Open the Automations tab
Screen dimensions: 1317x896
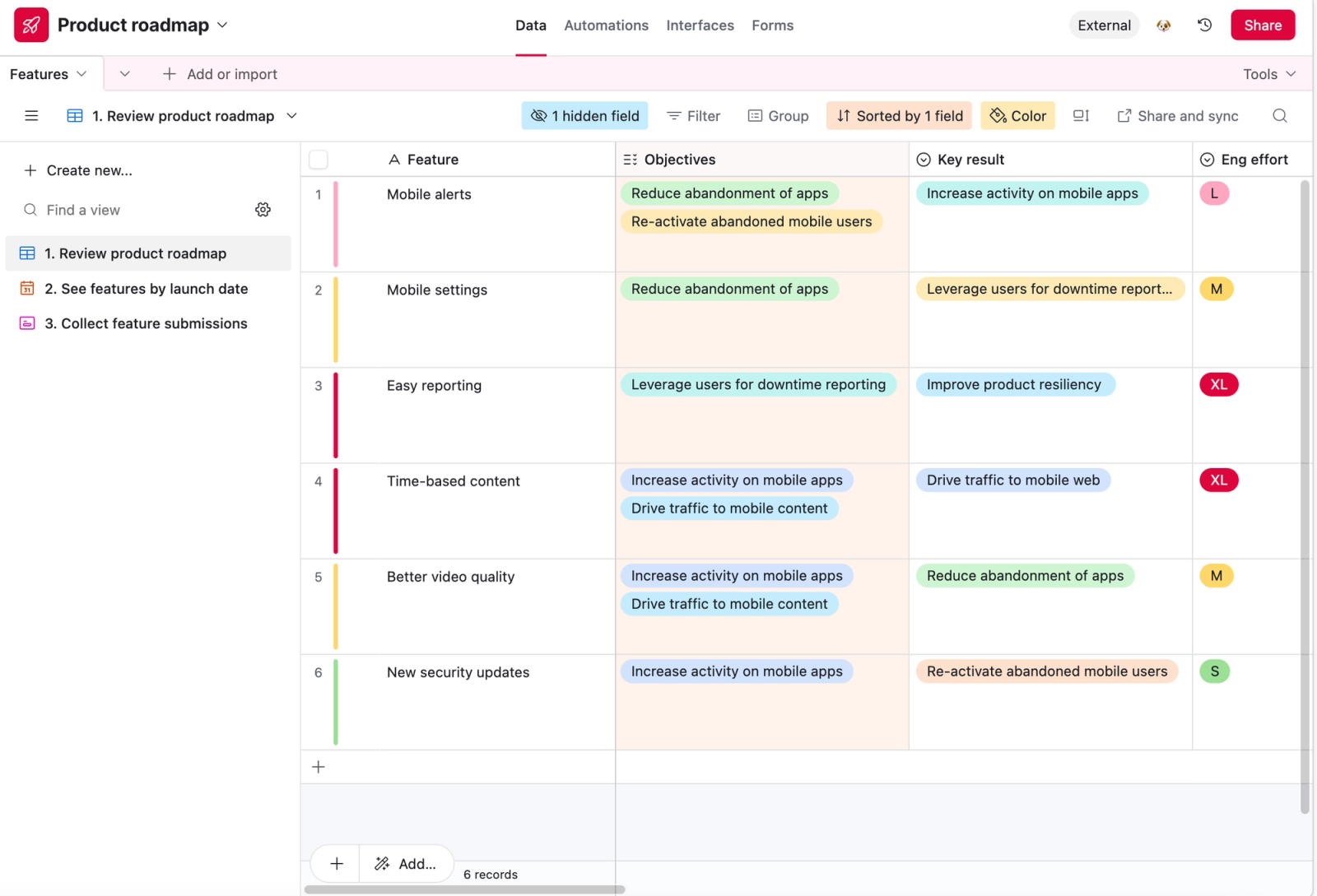pyautogui.click(x=607, y=26)
